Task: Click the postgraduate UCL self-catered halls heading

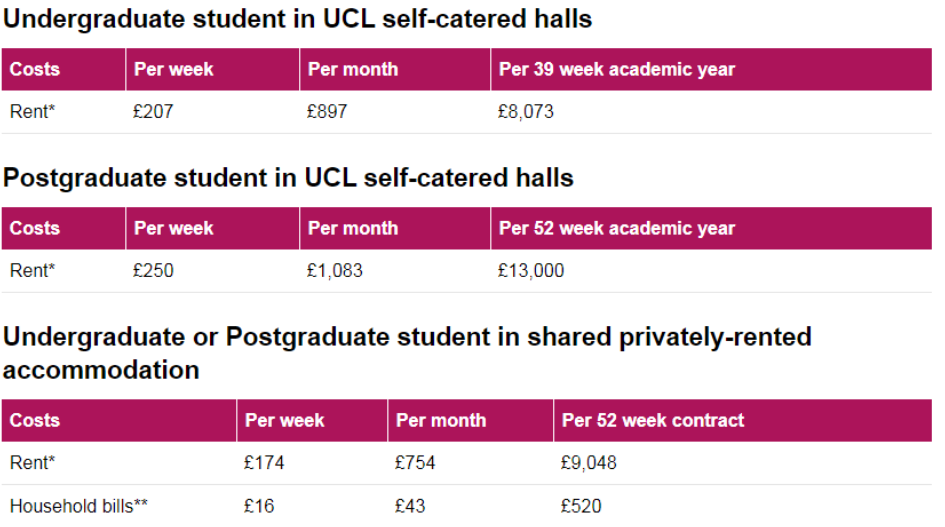Action: pos(288,178)
